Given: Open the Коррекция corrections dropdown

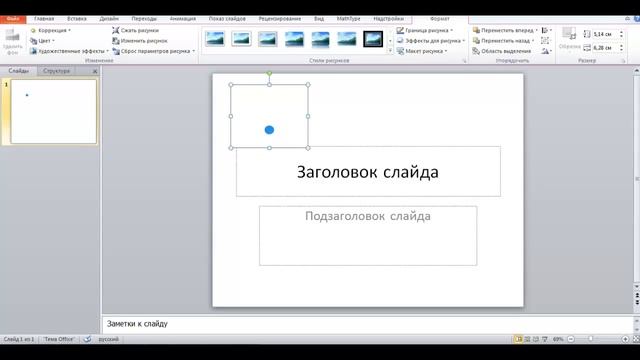Looking at the screenshot, I should click(51, 31).
